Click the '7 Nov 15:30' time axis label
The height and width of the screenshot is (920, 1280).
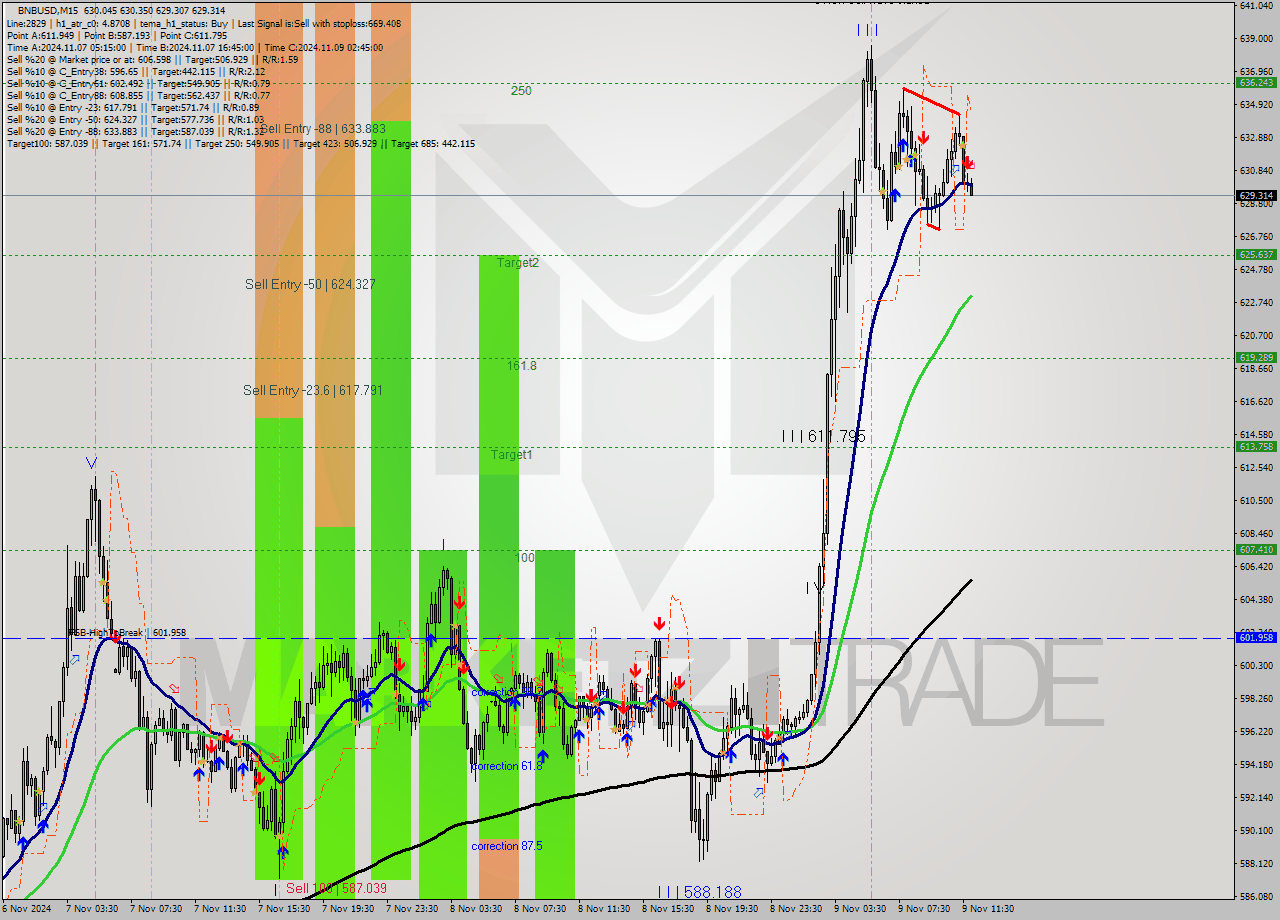pyautogui.click(x=284, y=909)
